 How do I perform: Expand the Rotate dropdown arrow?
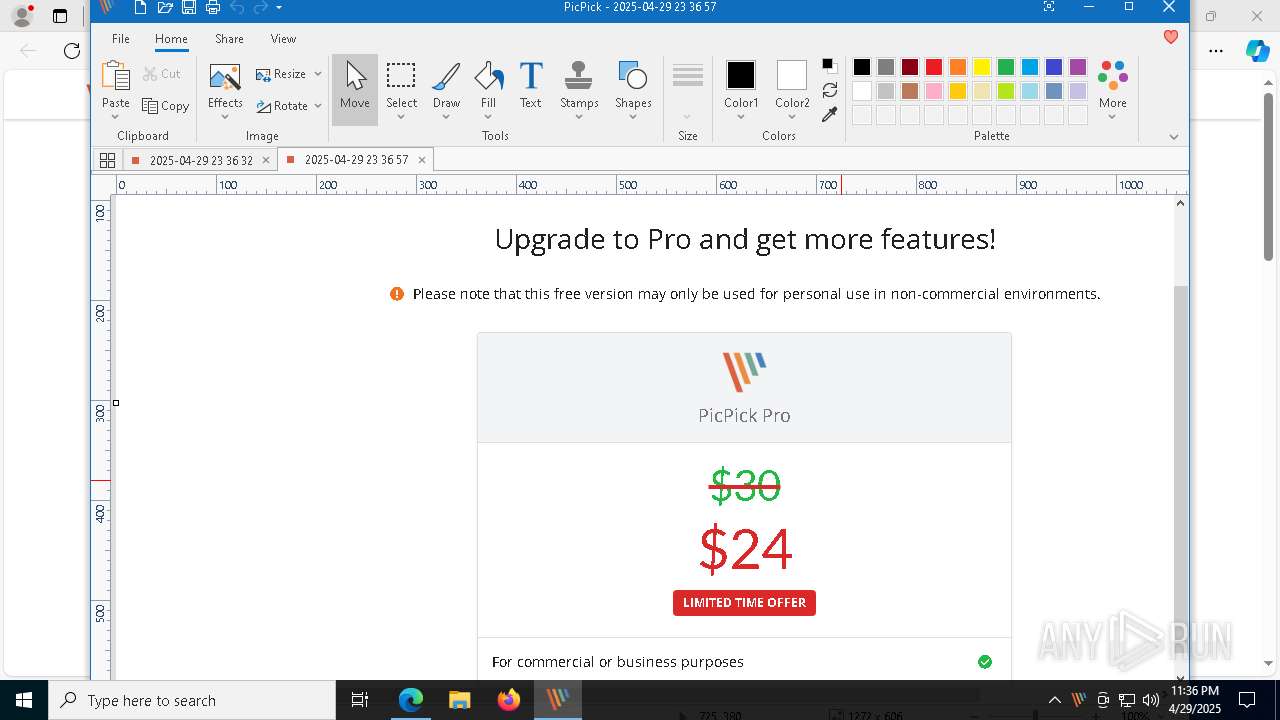318,106
